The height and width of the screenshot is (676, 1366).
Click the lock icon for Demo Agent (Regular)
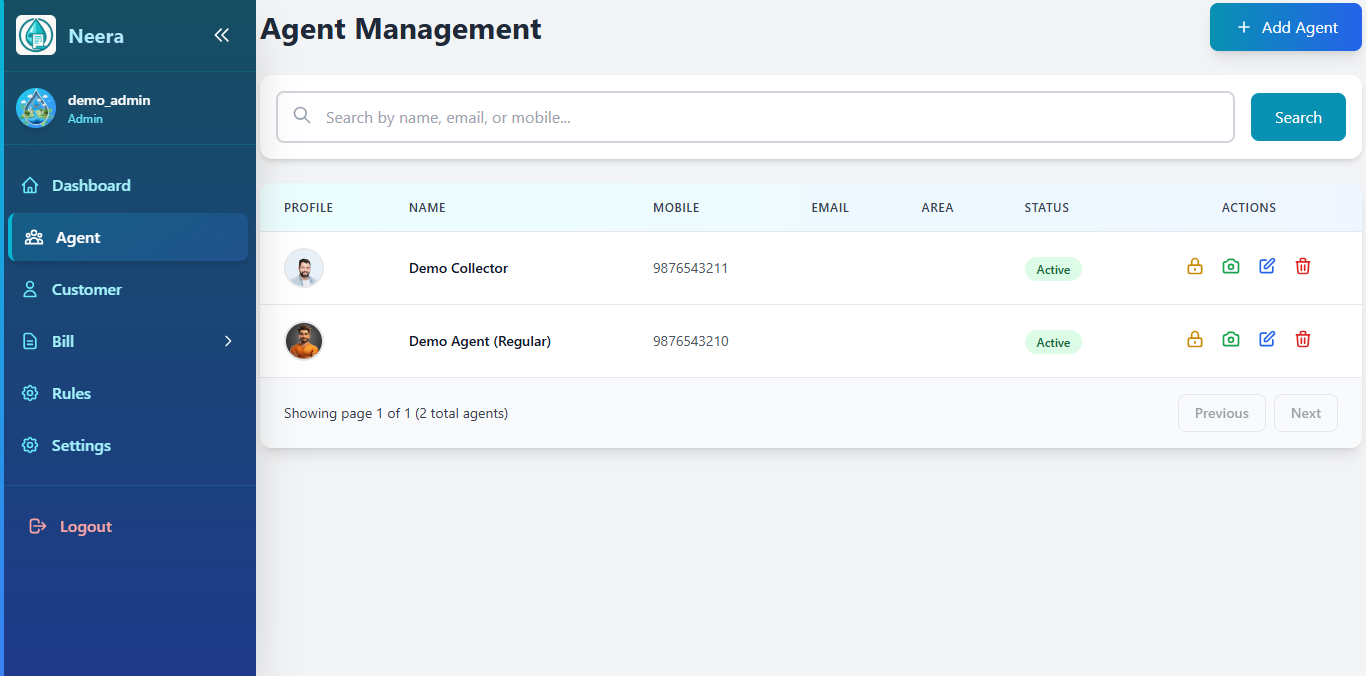(1195, 339)
